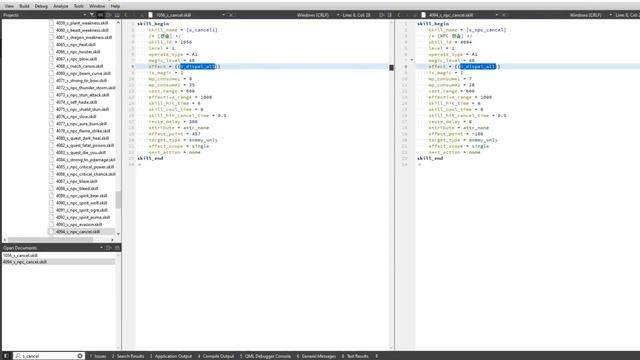Go back in right editor navigation
640x360 pixels.
tap(399, 15)
